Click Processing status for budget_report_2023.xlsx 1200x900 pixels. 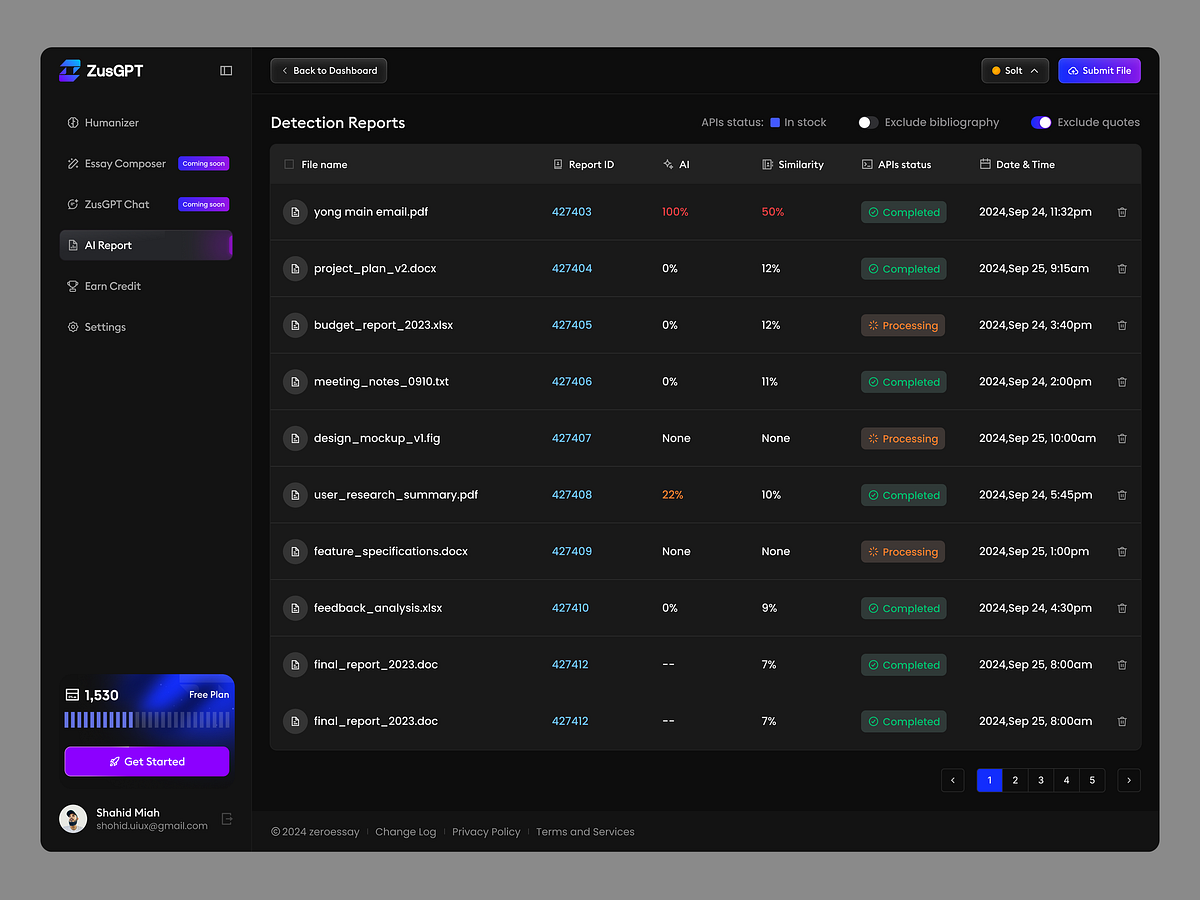pyautogui.click(x=903, y=325)
